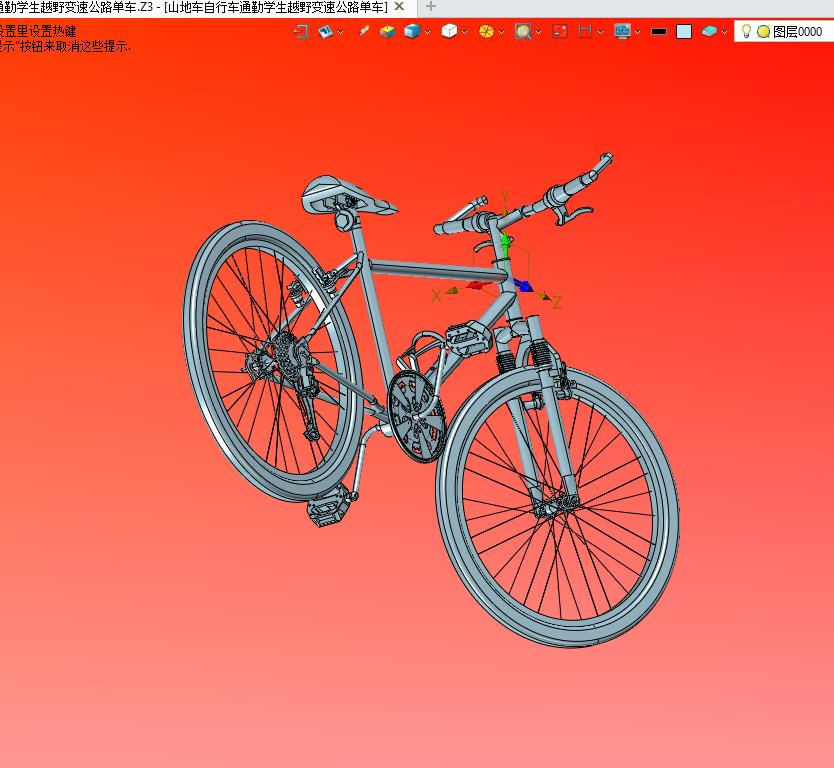The height and width of the screenshot is (768, 834).
Task: Open the dropdown beside the monitor icon
Action: tap(637, 32)
